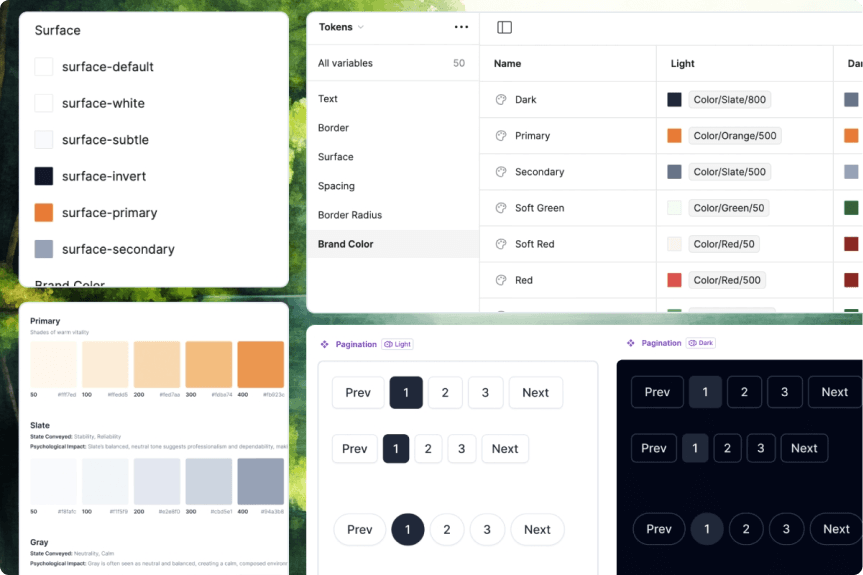Open the Spacing variables group
Viewport: 863px width, 575px height.
pyautogui.click(x=336, y=186)
